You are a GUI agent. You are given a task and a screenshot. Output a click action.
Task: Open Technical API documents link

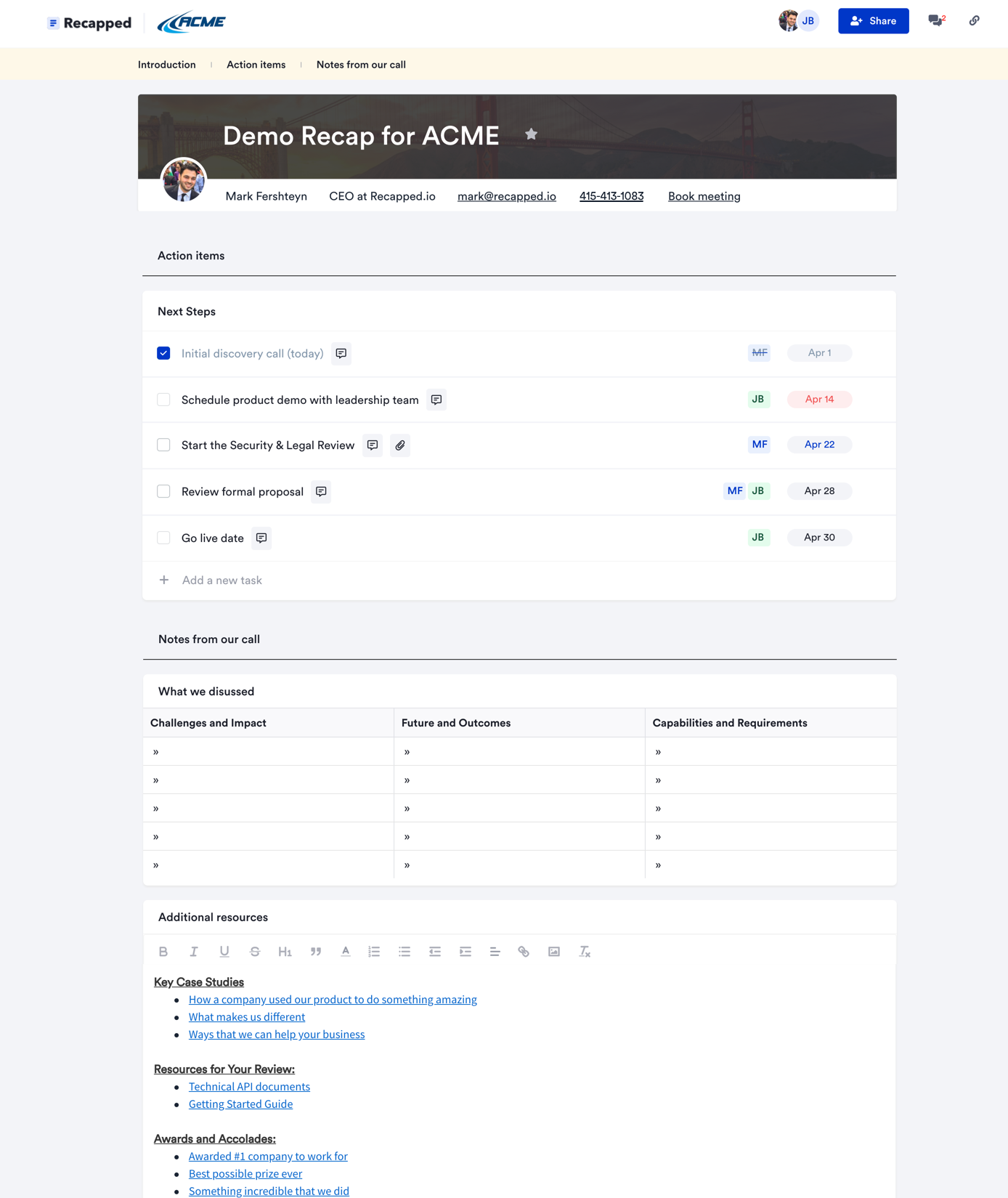coord(249,1087)
